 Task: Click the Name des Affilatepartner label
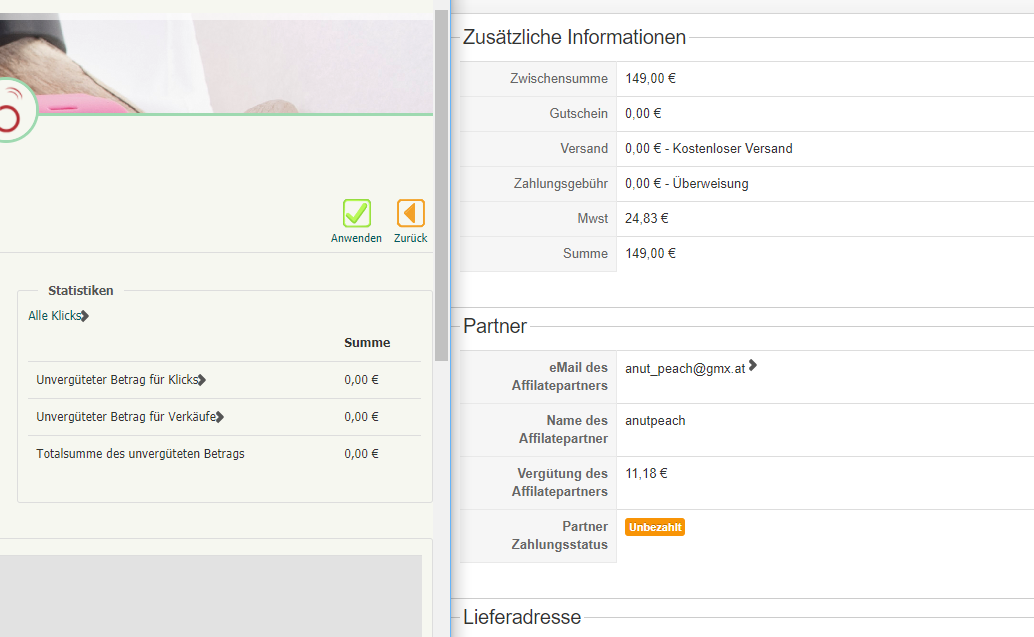563,429
